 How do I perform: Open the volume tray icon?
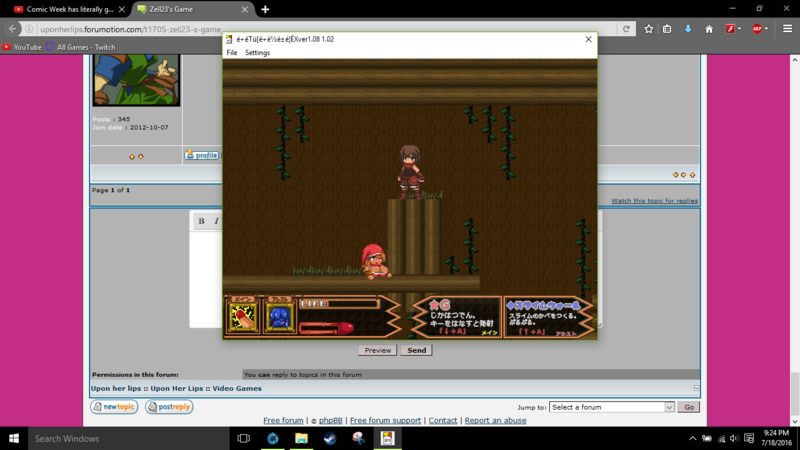pos(734,438)
